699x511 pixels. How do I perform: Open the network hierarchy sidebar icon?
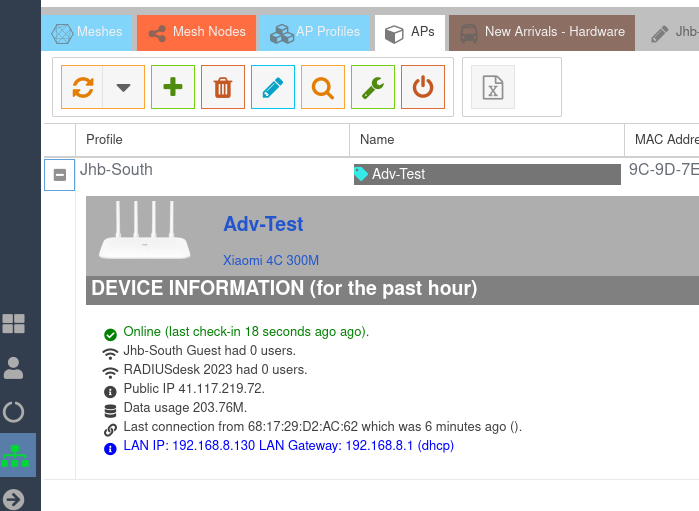coord(15,455)
